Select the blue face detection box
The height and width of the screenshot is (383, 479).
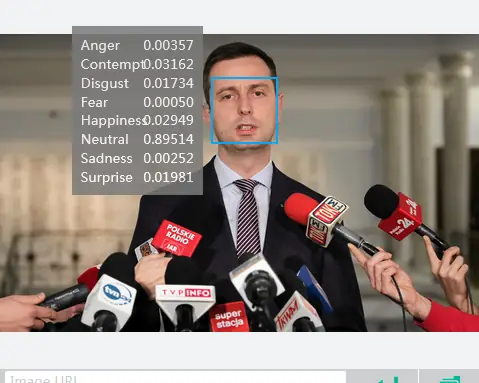point(244,110)
